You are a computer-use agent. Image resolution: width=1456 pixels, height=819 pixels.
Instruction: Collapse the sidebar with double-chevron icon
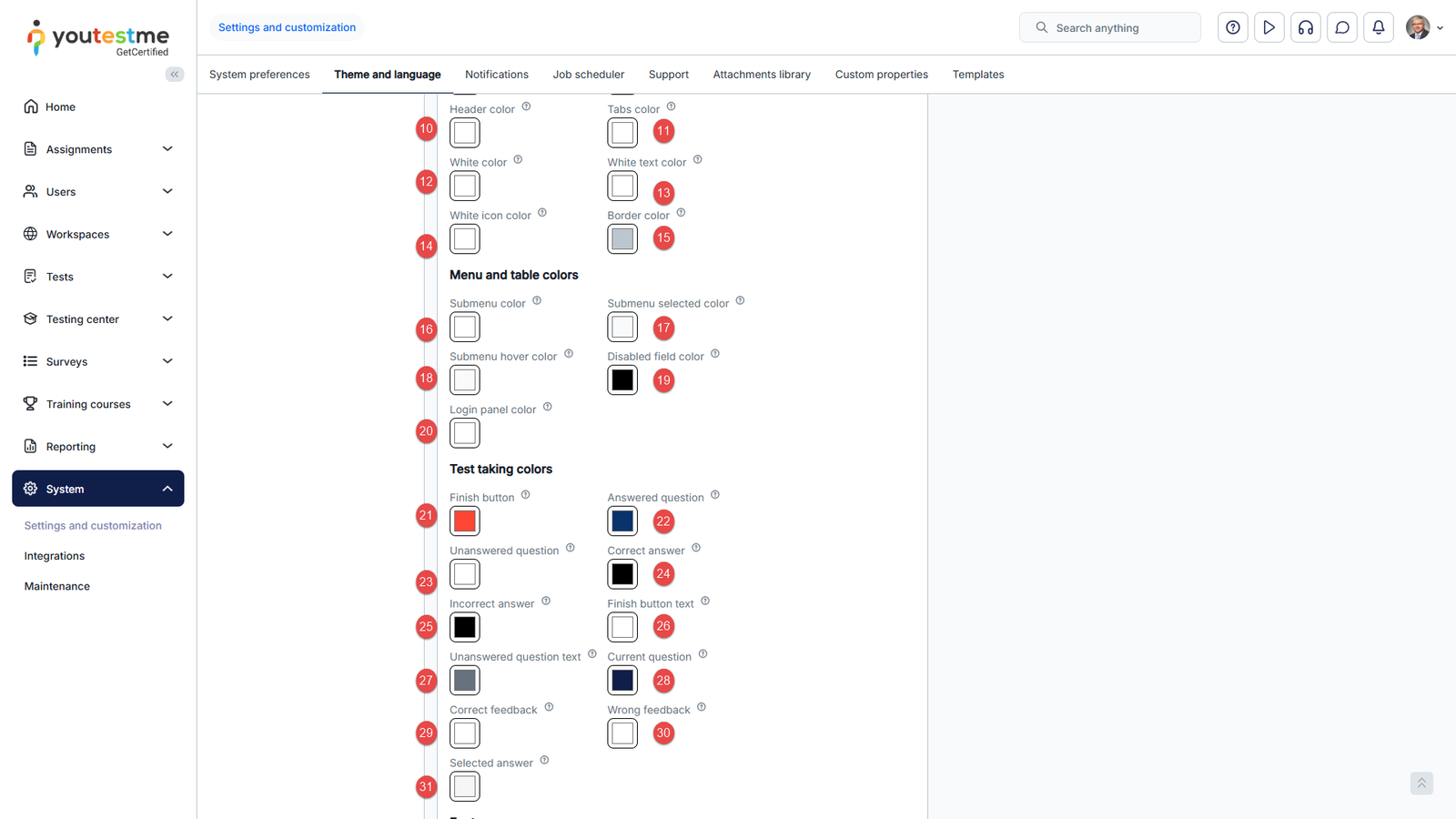coord(174,75)
